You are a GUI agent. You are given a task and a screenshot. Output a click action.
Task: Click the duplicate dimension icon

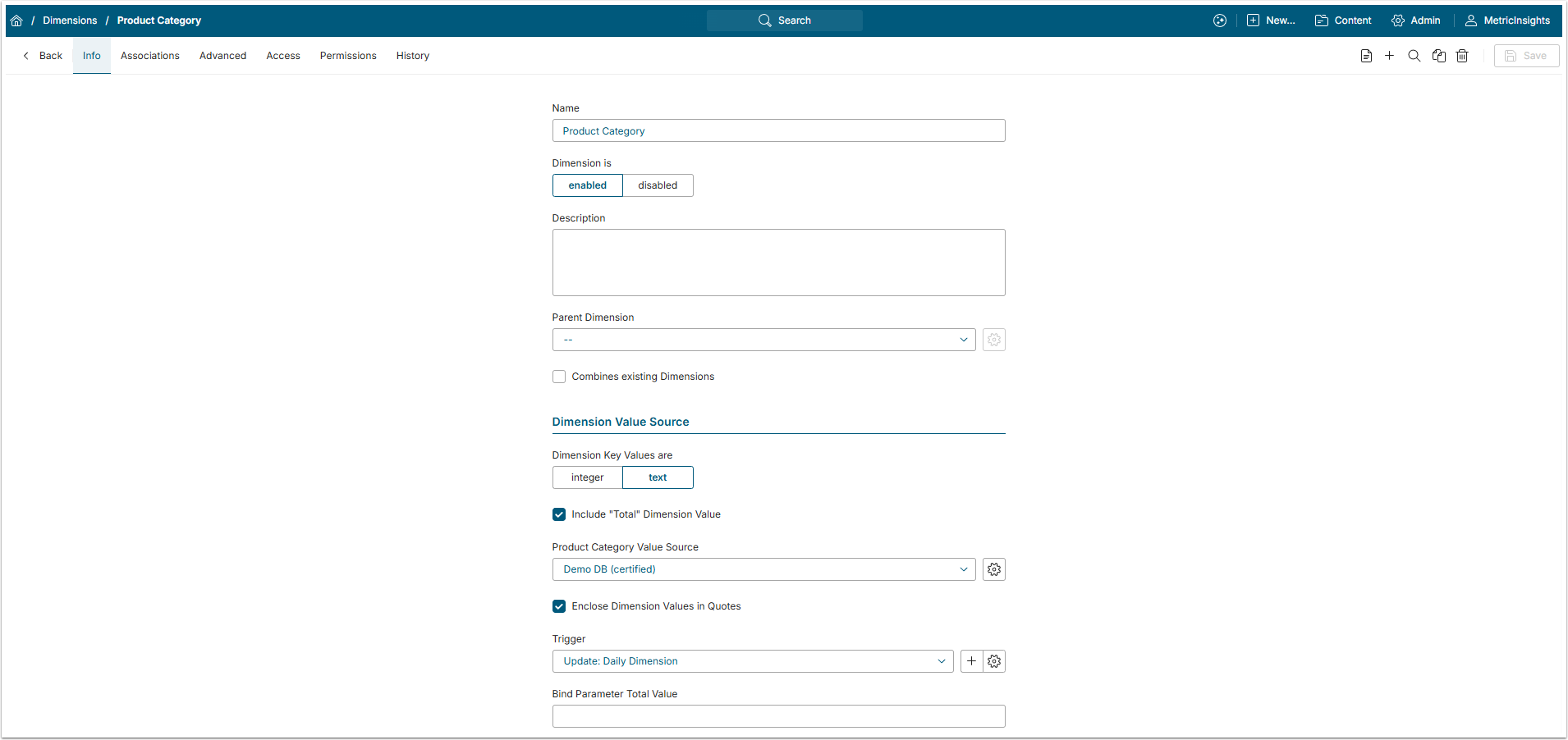click(x=1438, y=56)
